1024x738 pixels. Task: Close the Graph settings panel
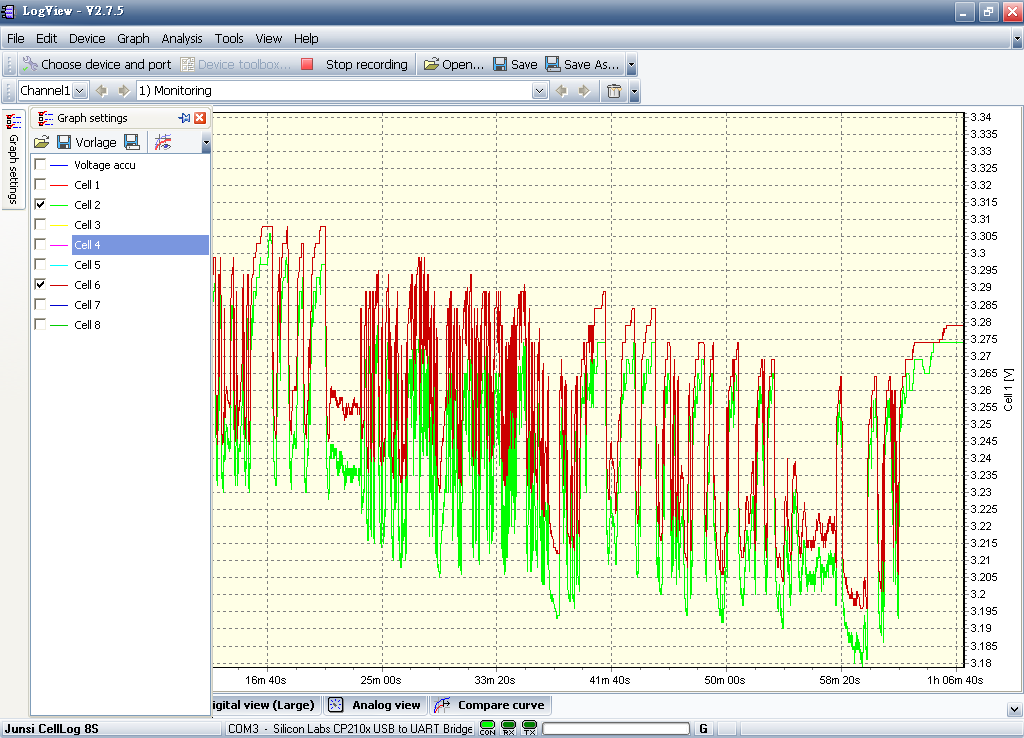pos(200,118)
